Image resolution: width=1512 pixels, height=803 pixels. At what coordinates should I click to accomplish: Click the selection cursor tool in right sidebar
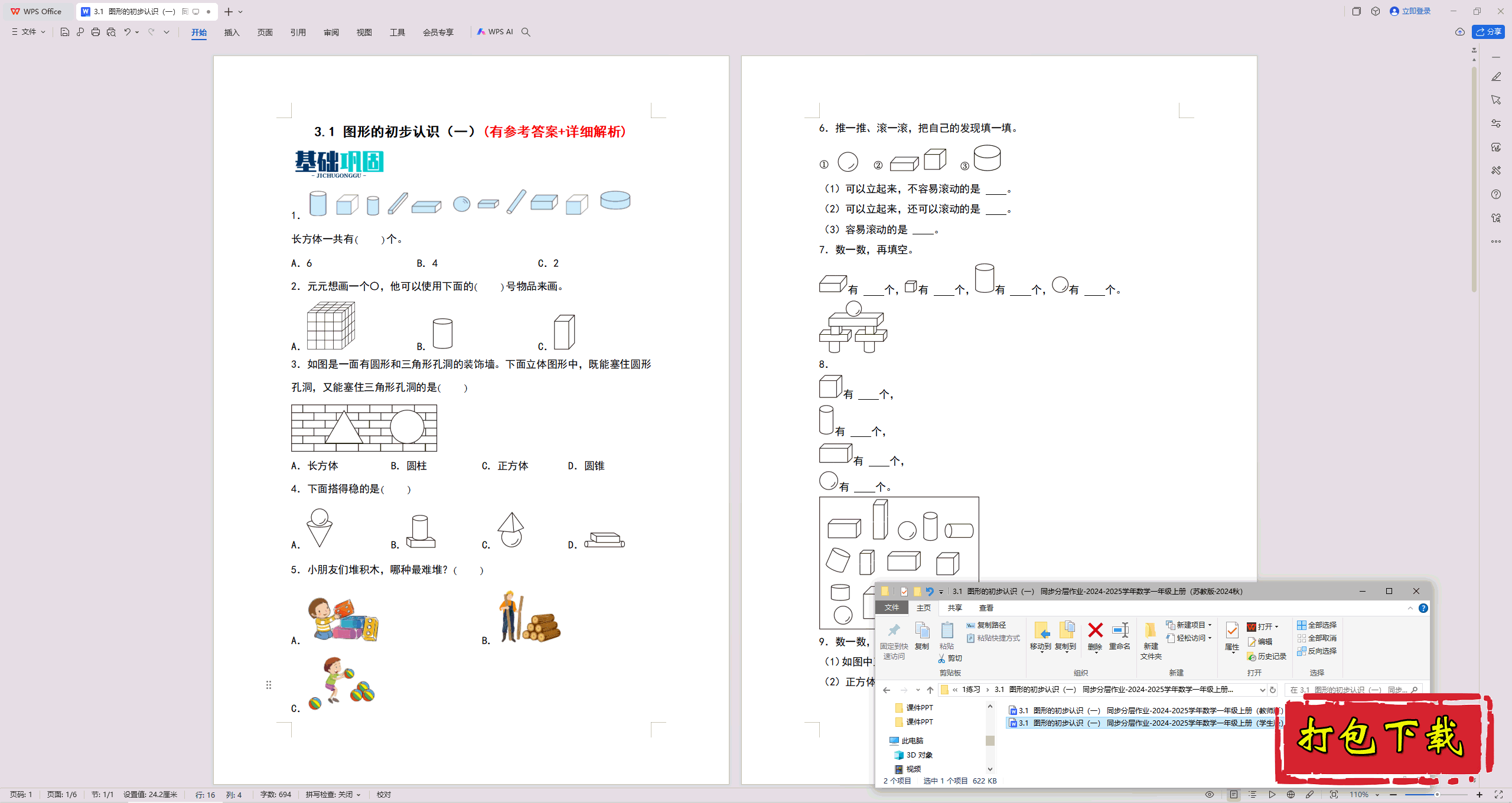point(1496,100)
